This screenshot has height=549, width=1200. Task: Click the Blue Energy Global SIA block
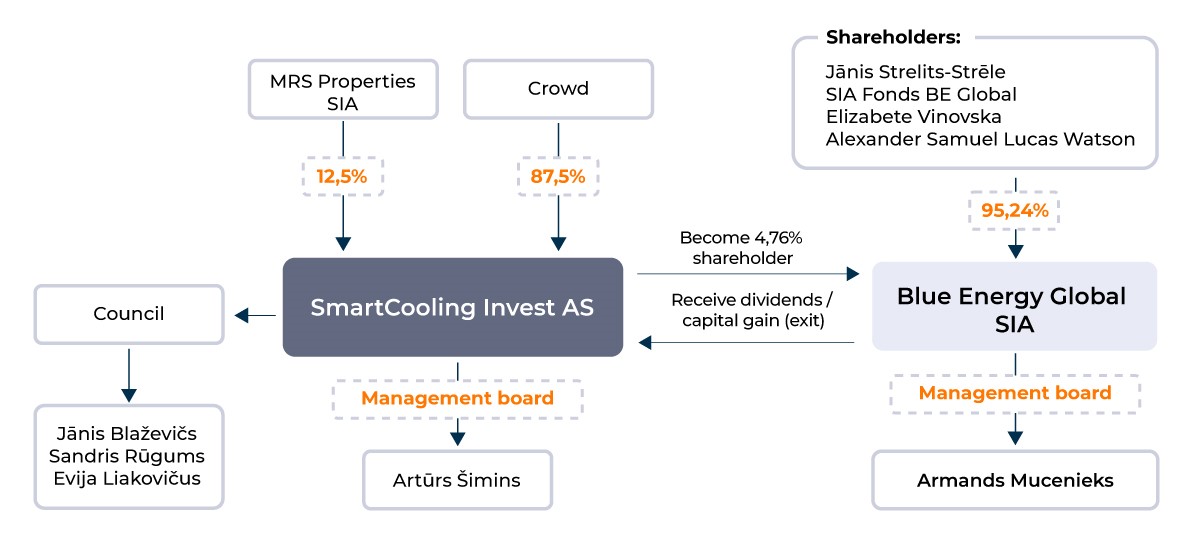[1014, 307]
